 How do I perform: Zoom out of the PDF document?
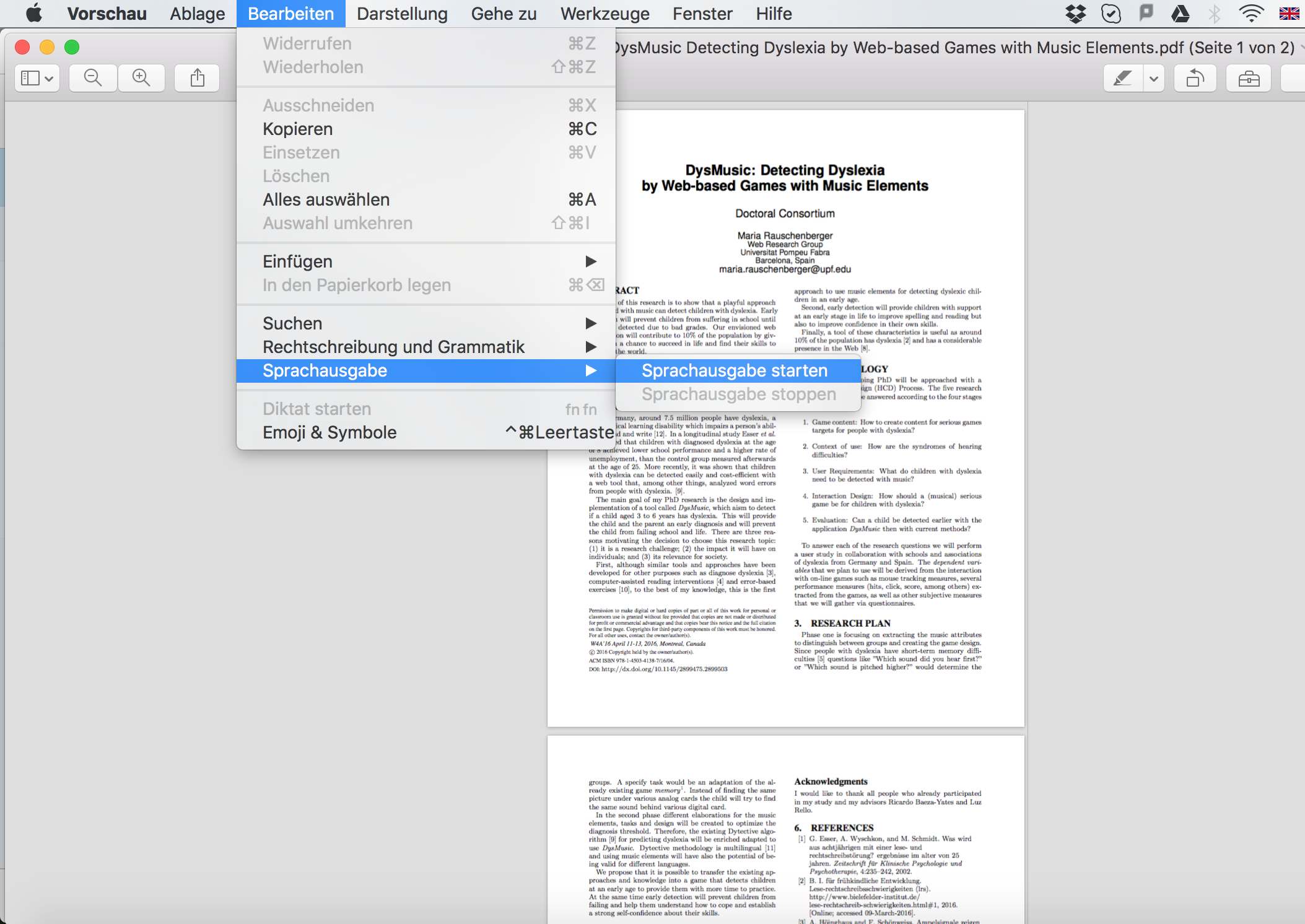93,78
